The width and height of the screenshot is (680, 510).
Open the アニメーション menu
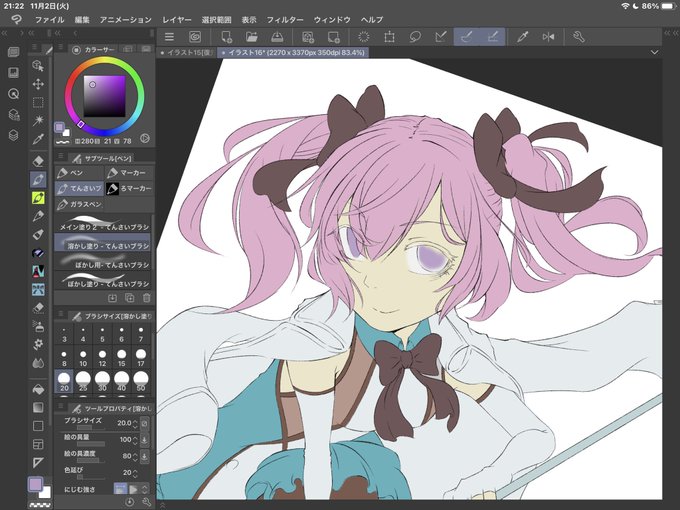pyautogui.click(x=126, y=20)
